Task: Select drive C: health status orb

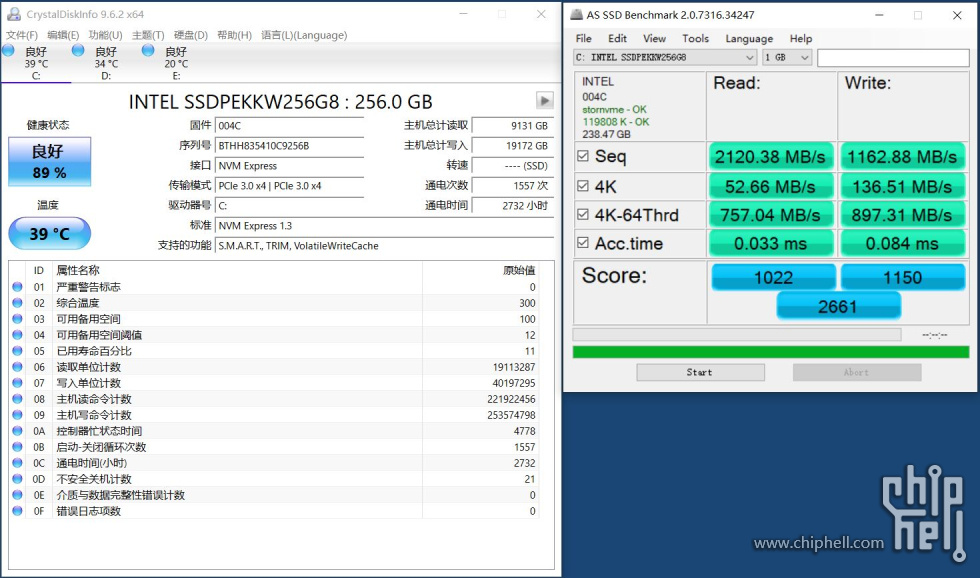Action: [x=9, y=51]
